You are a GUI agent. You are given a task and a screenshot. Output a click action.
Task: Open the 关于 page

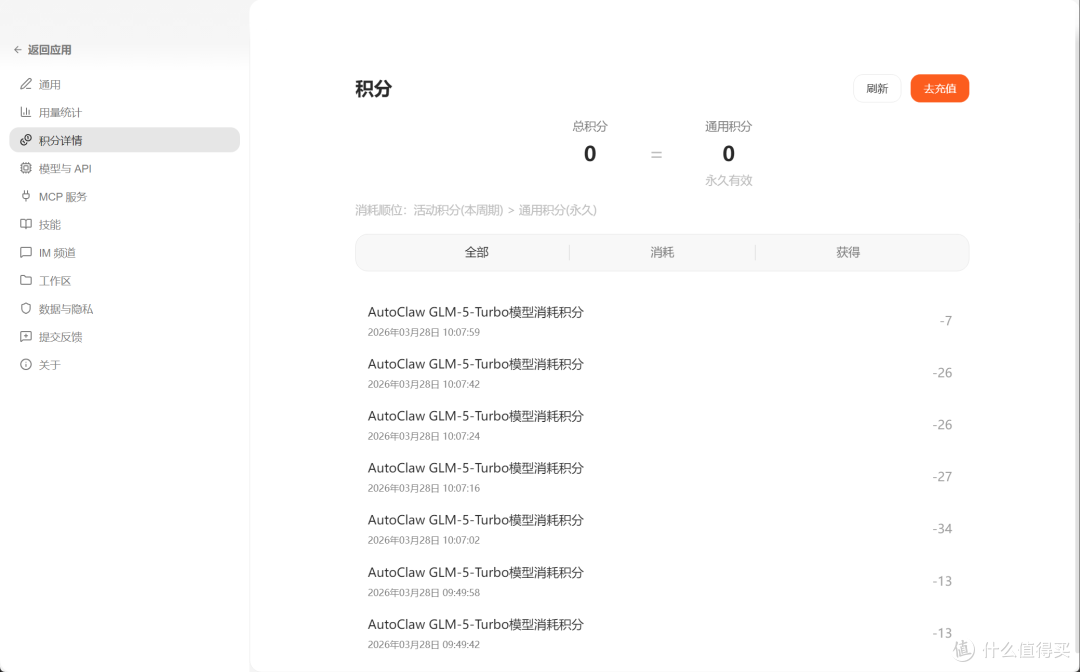pos(125,365)
